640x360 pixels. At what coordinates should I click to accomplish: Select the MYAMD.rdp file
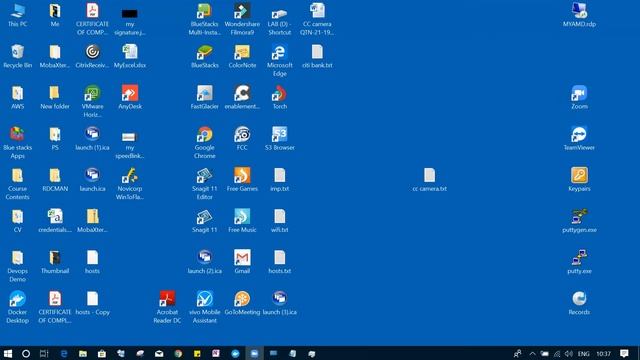pos(579,16)
